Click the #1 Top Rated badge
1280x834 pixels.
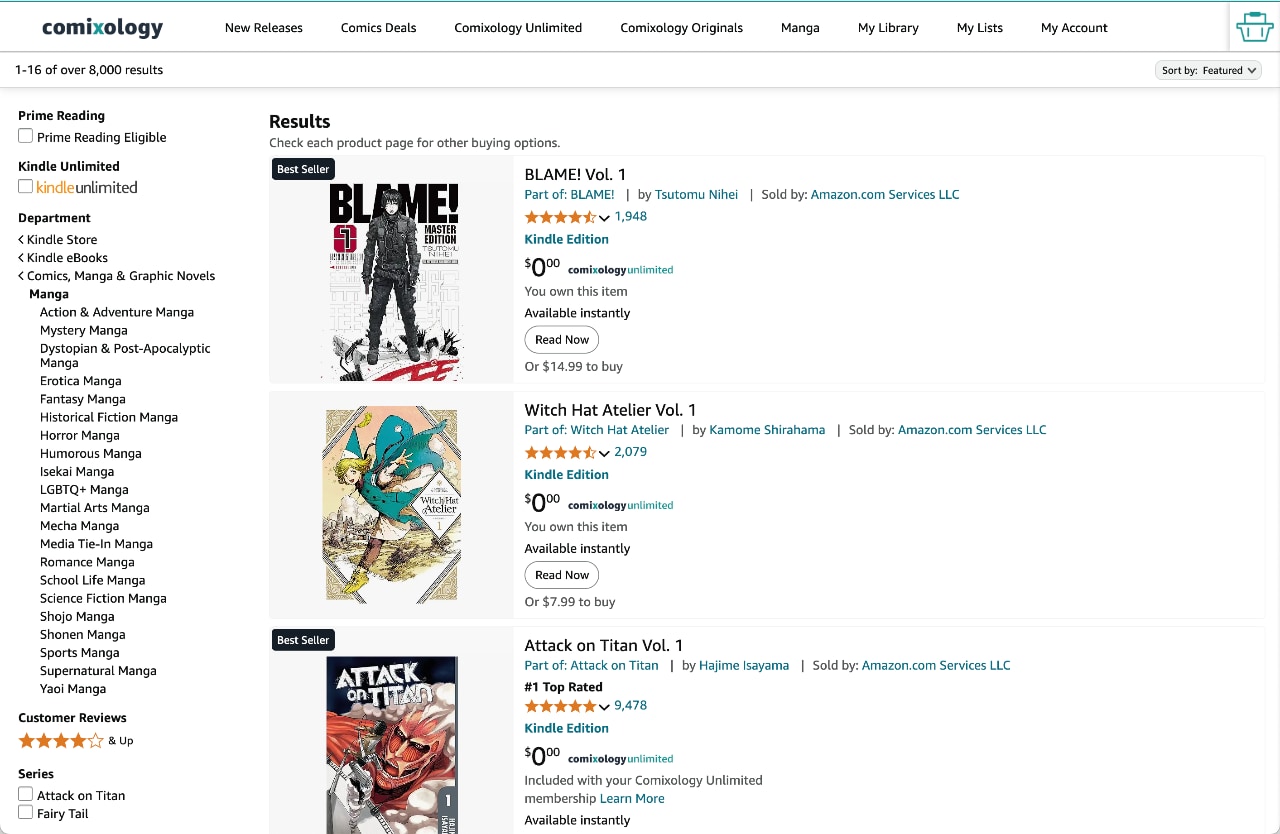pyautogui.click(x=563, y=687)
